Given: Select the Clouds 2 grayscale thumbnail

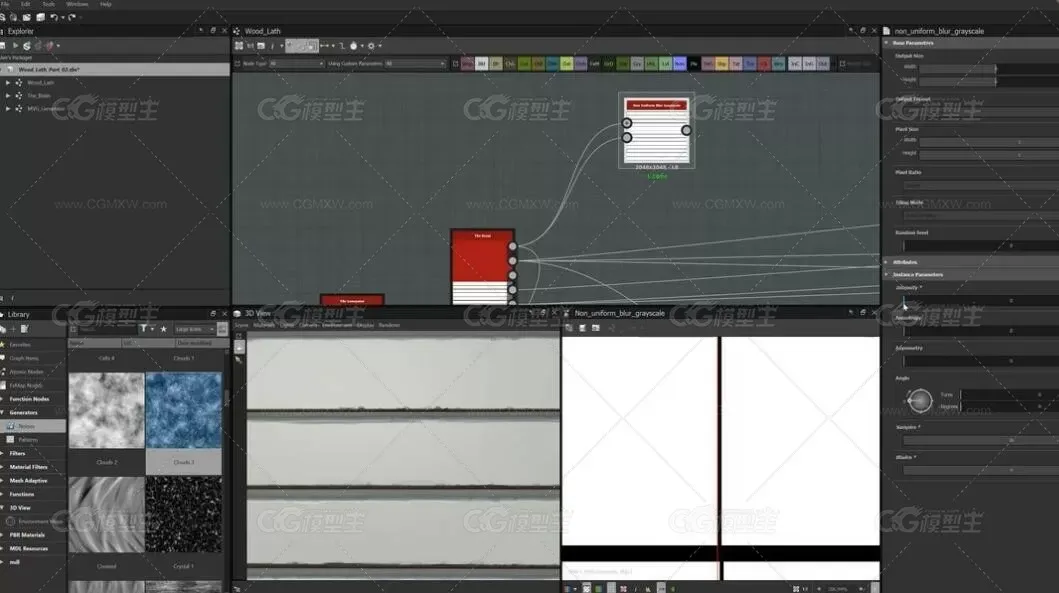Looking at the screenshot, I should (106, 410).
